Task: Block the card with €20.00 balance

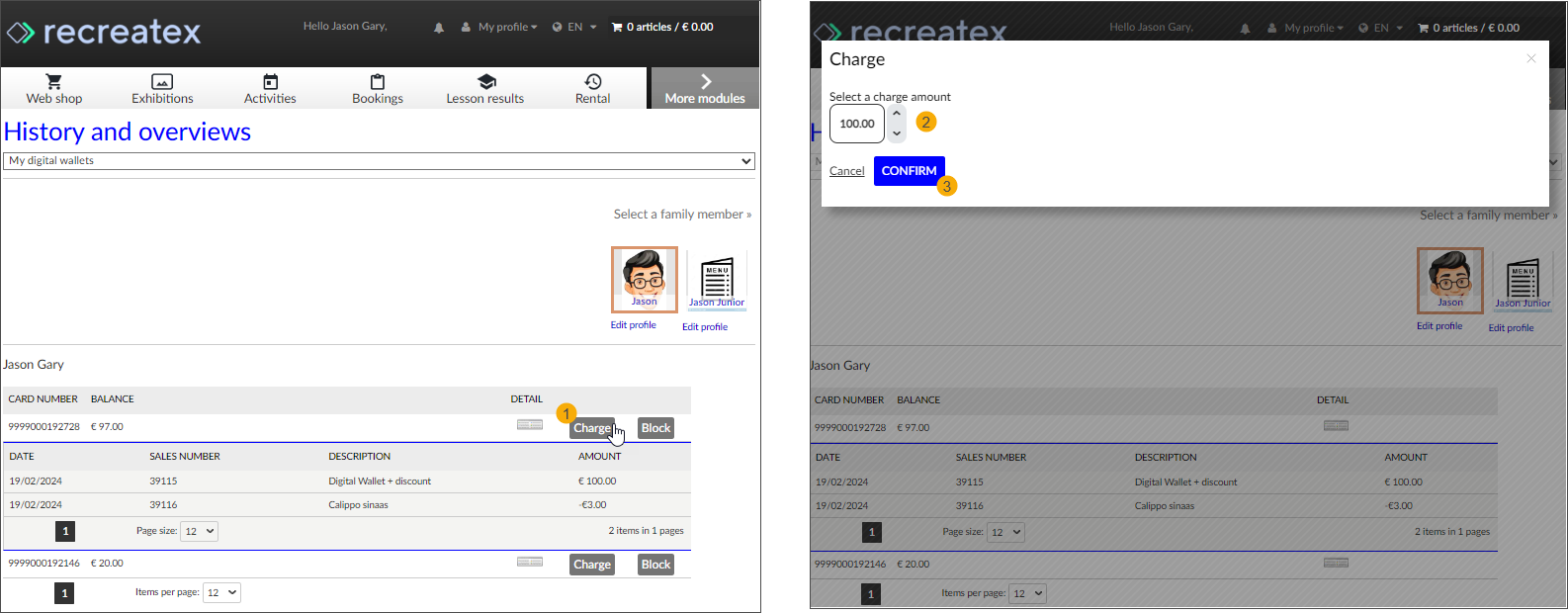Action: pyautogui.click(x=655, y=565)
